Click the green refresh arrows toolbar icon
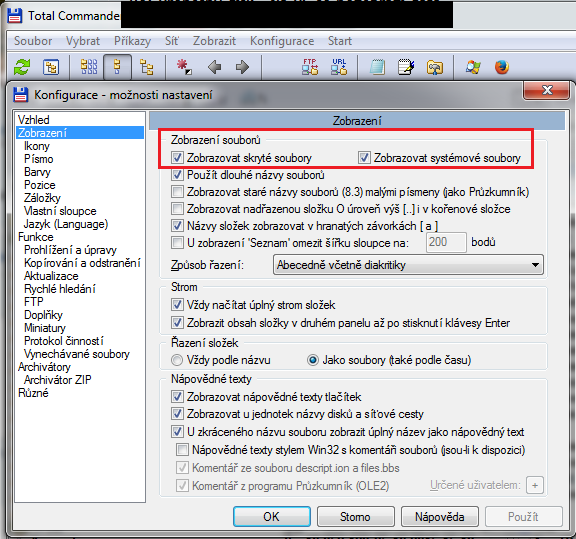This screenshot has height=539, width=576. (x=22, y=68)
